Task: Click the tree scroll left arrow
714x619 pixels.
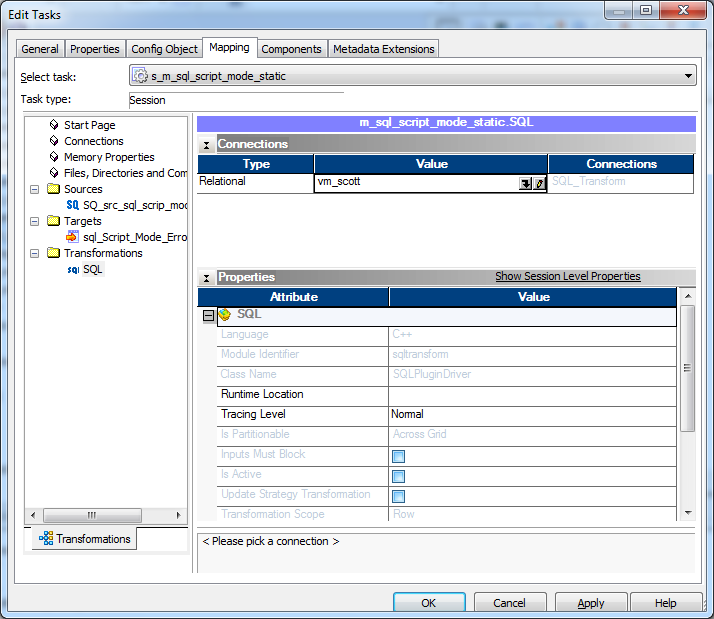Action: click(33, 515)
